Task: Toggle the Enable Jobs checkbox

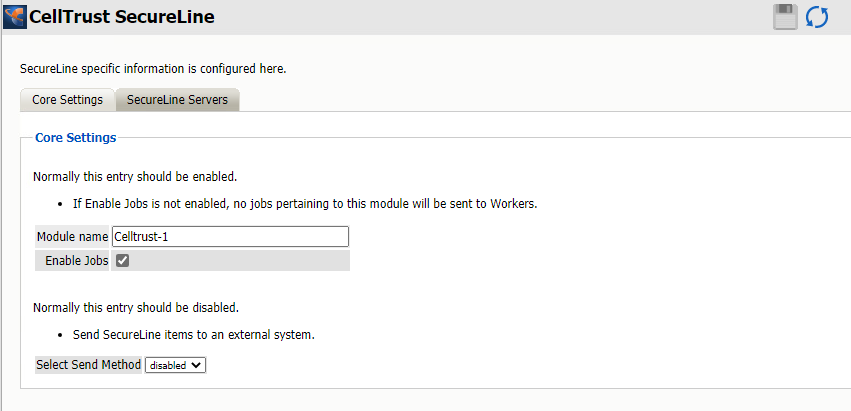Action: (x=123, y=261)
